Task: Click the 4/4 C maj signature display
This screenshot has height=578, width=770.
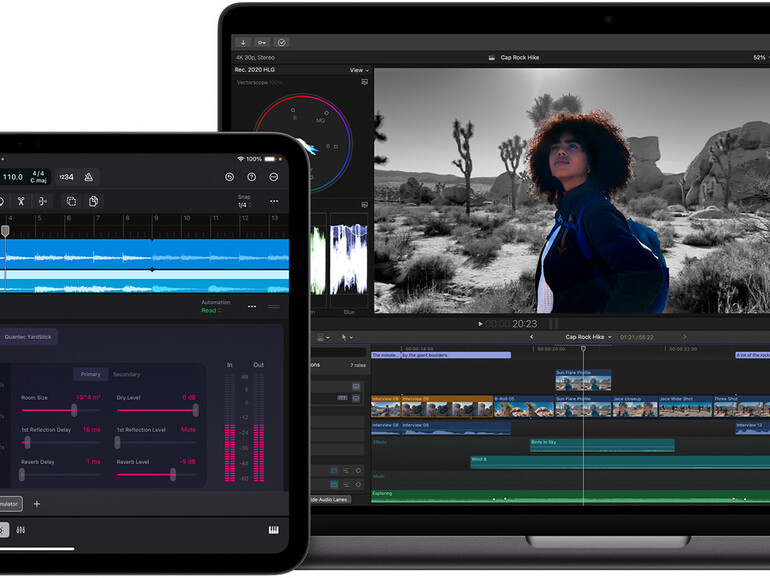Action: click(38, 177)
